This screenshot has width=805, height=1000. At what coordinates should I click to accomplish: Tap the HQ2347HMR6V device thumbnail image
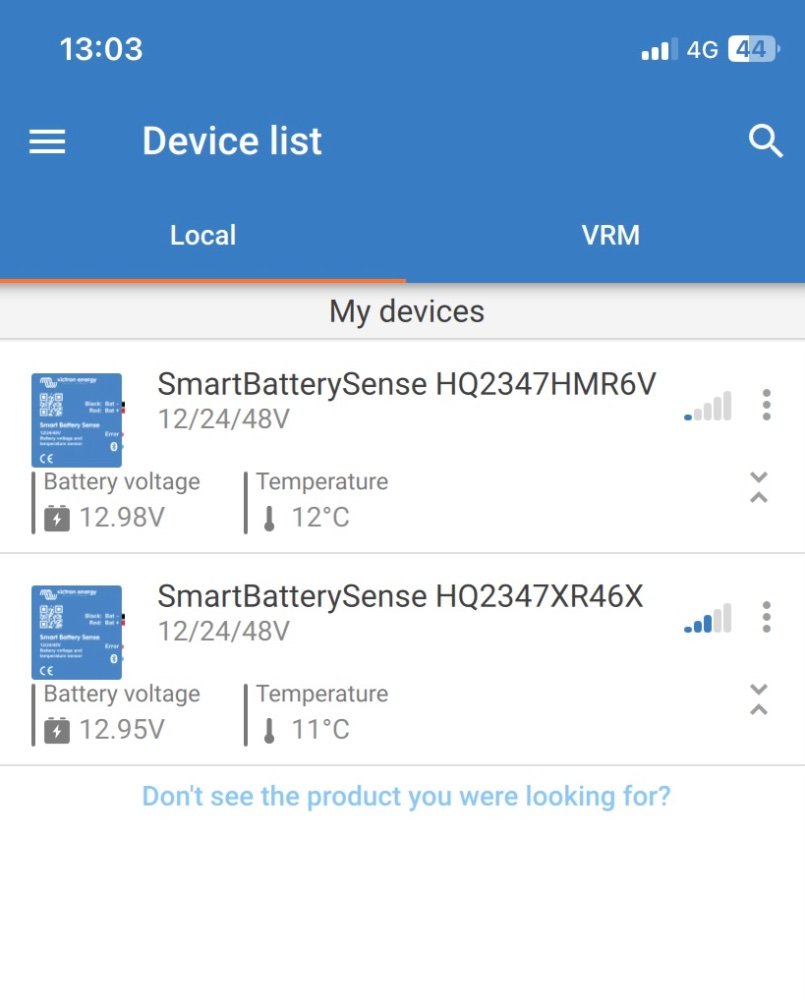click(77, 420)
